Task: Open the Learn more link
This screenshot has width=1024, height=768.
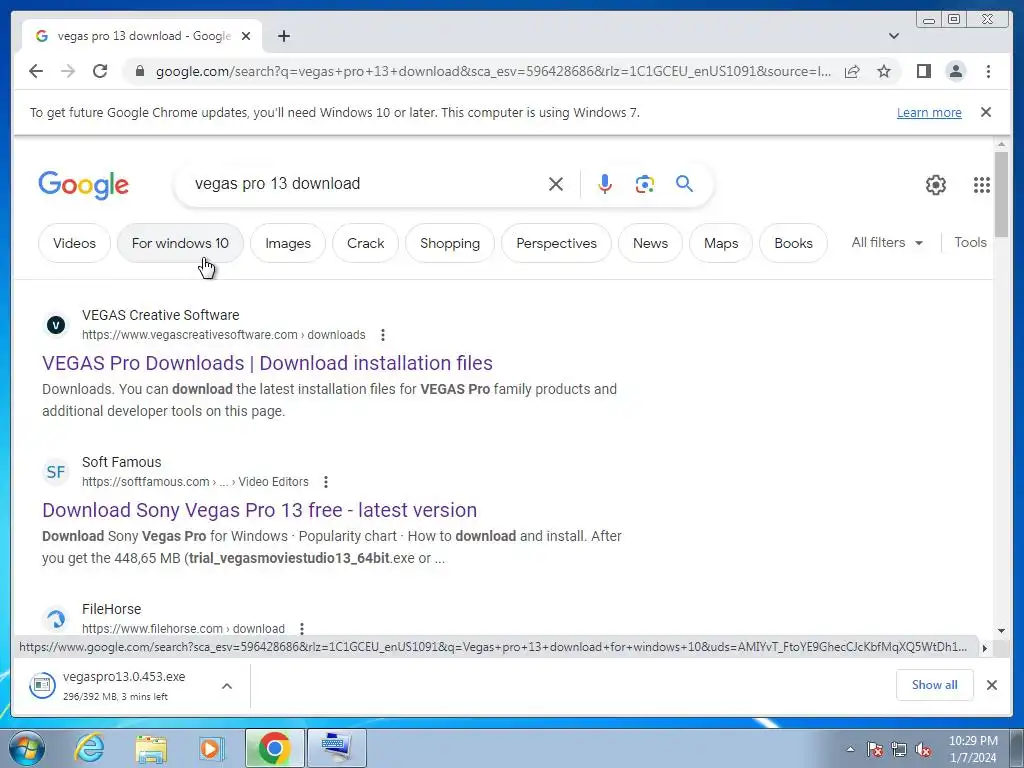Action: click(929, 112)
